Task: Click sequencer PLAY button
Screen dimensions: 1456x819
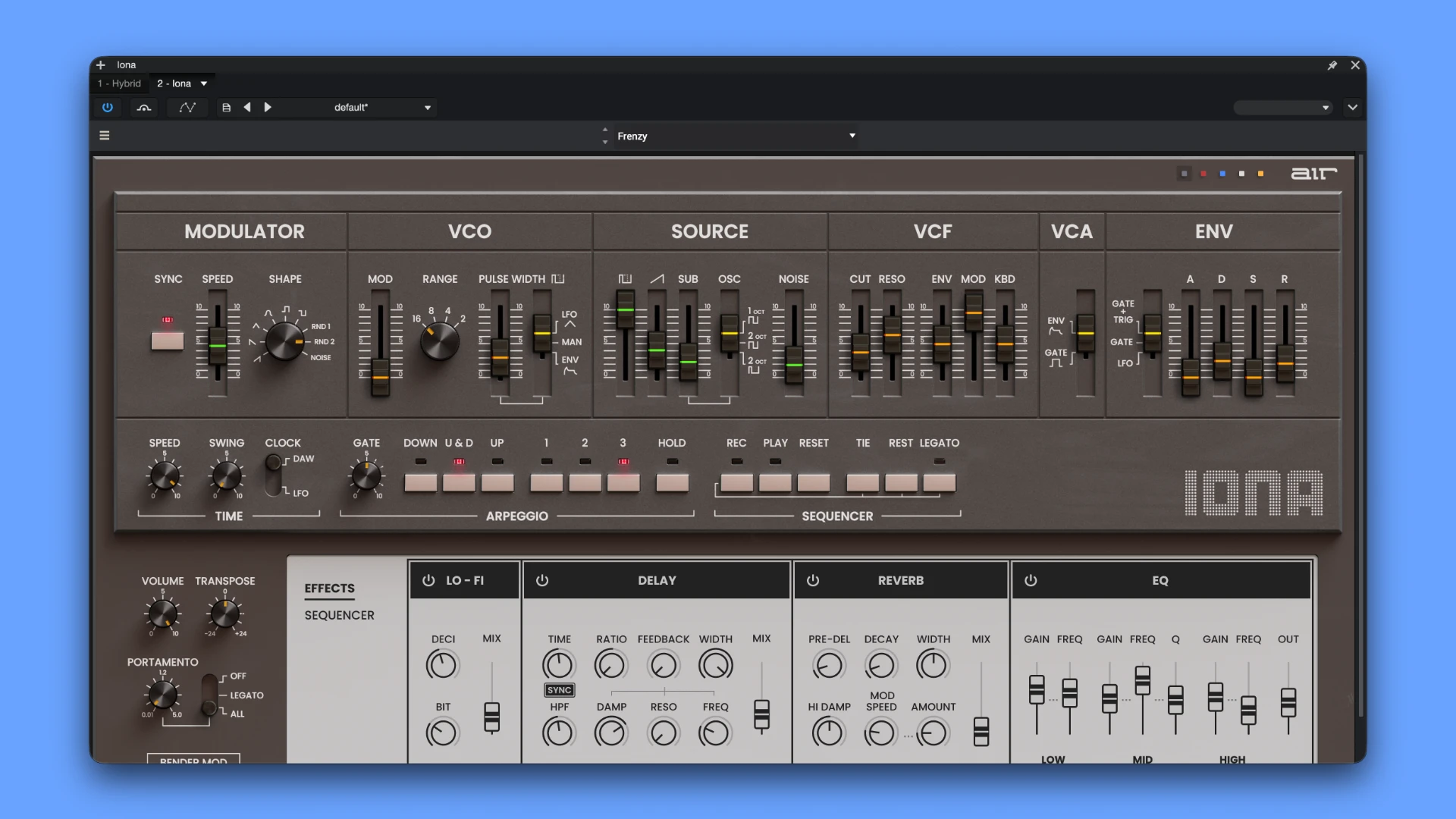Action: (775, 483)
